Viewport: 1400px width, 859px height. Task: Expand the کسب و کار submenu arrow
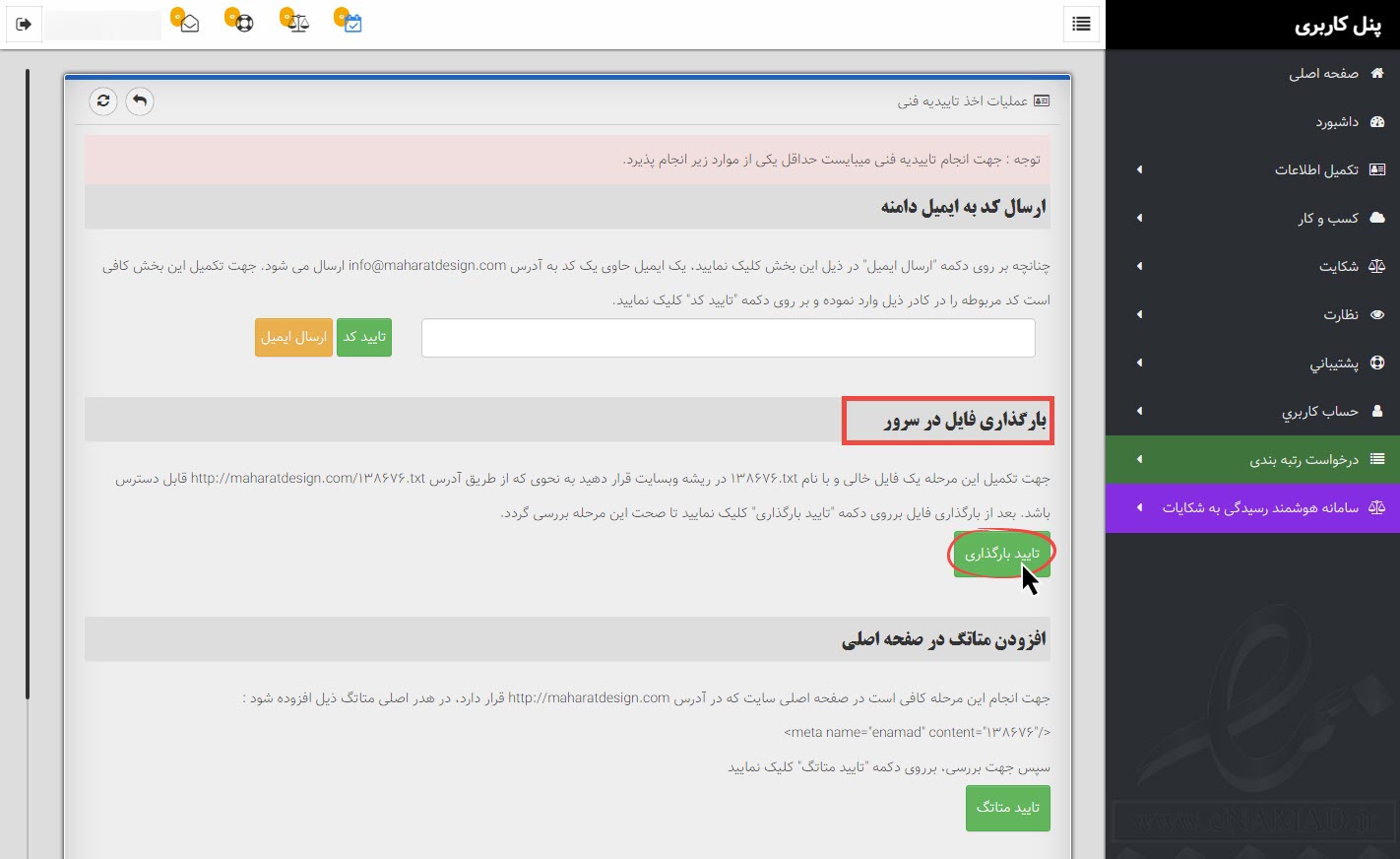(1139, 218)
